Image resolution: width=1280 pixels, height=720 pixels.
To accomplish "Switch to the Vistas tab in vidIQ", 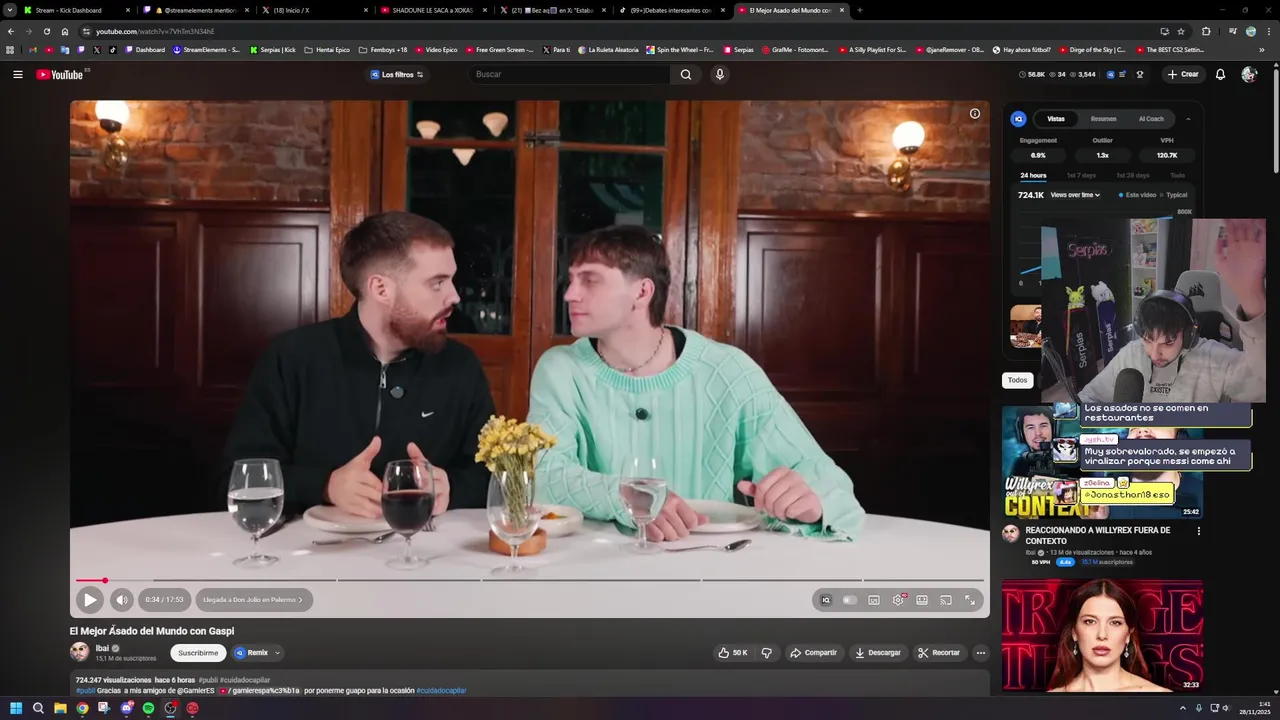I will point(1056,119).
